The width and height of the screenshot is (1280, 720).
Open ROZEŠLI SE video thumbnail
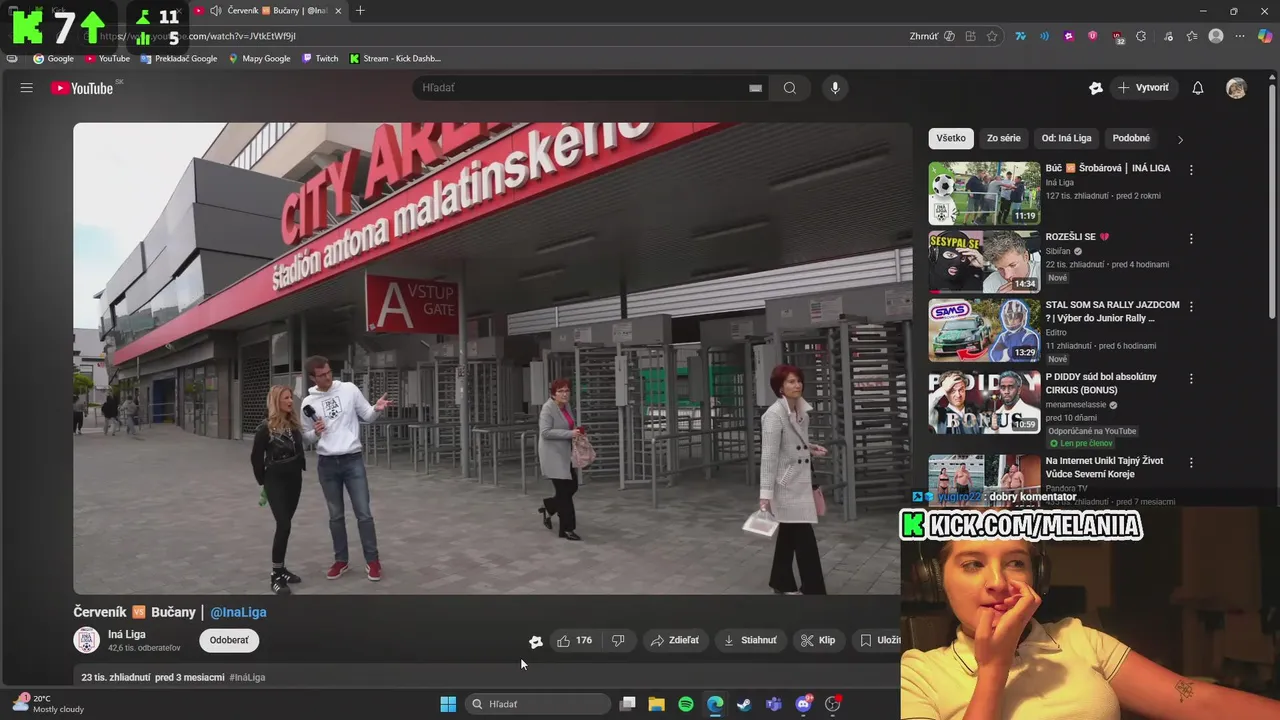tap(984, 262)
